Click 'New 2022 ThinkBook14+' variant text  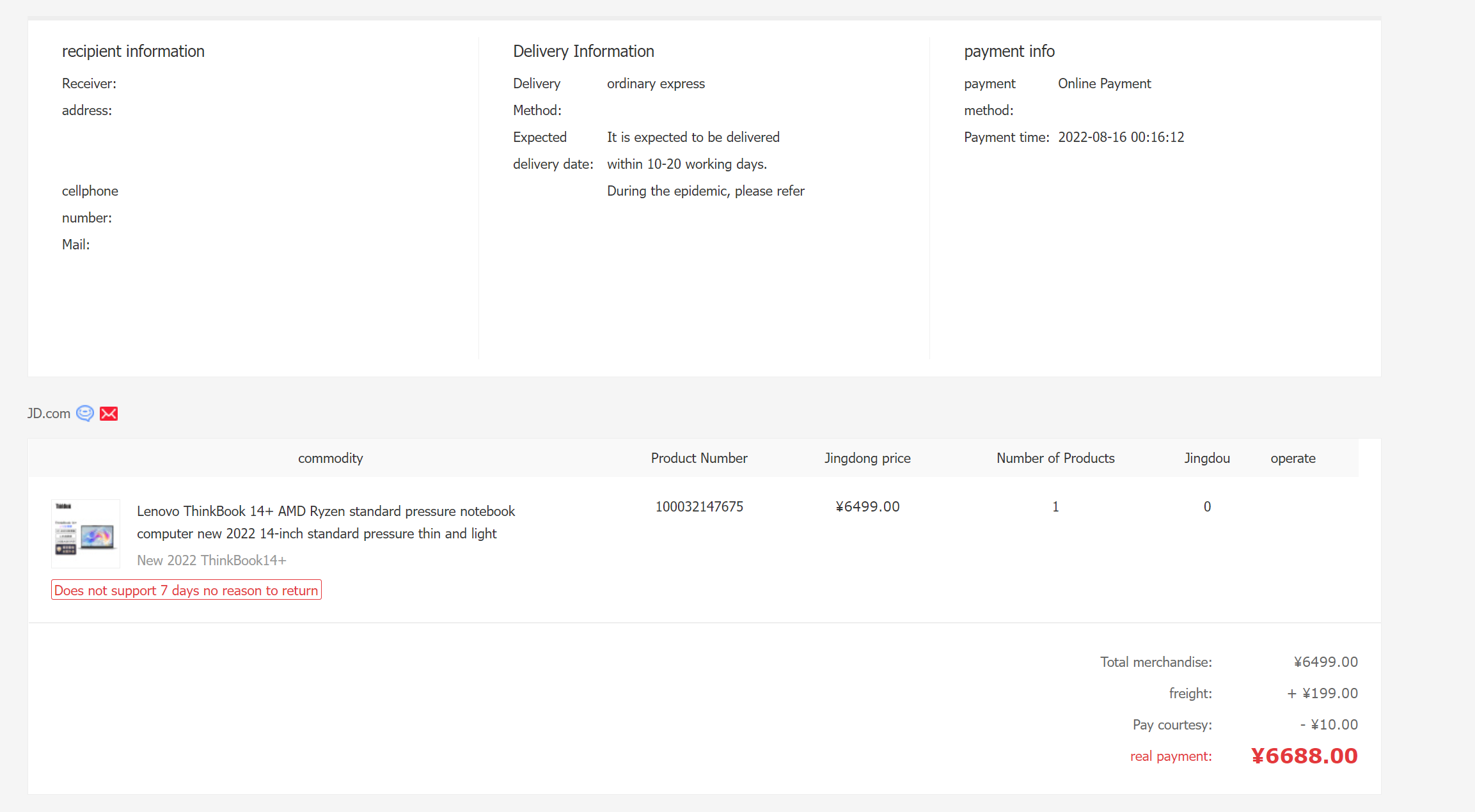click(212, 560)
